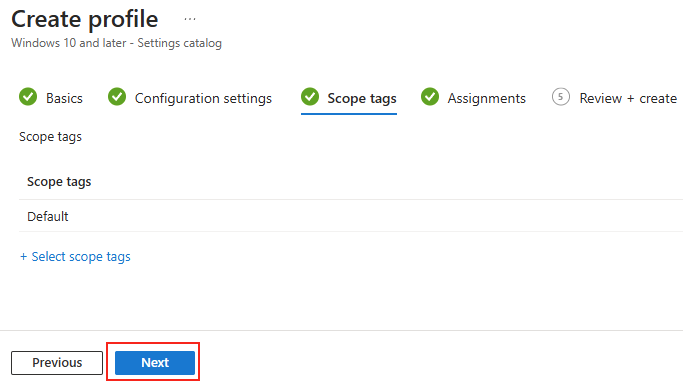Jump to the Review + create step
This screenshot has height=384, width=683.
[628, 98]
